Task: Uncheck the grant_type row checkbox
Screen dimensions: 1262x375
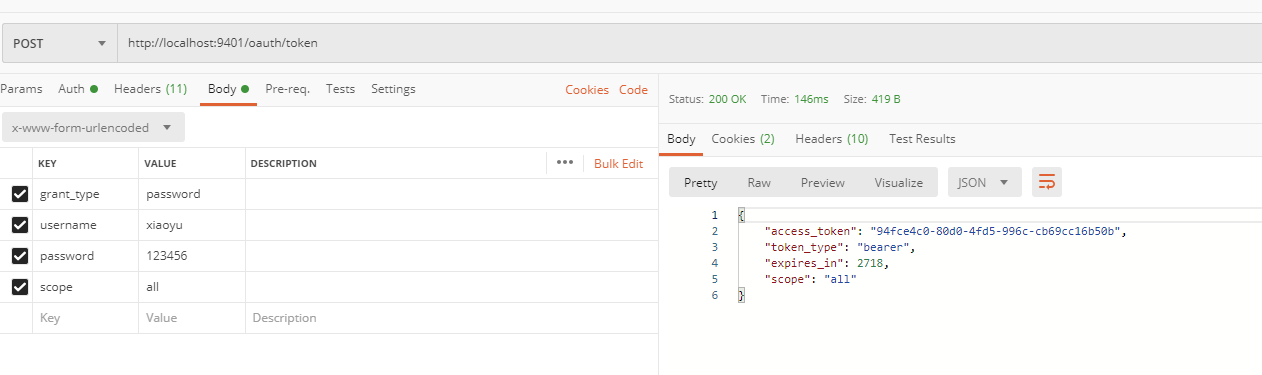Action: 19,194
